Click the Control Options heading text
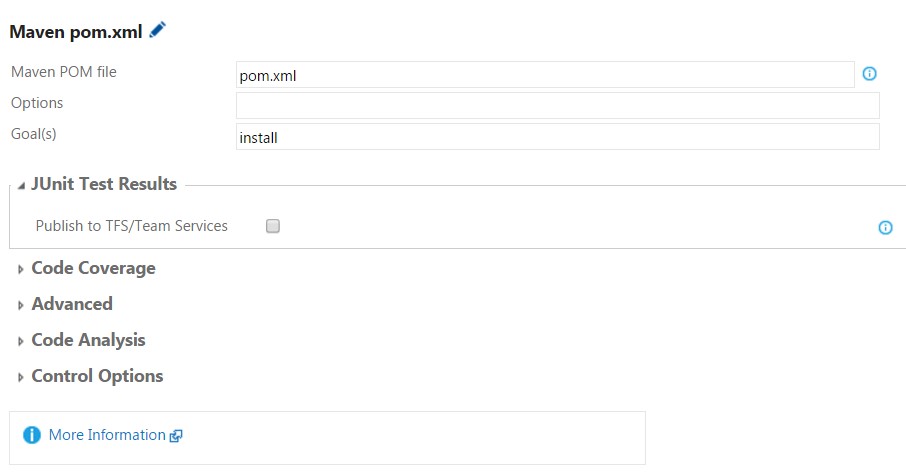906x473 pixels. tap(97, 376)
